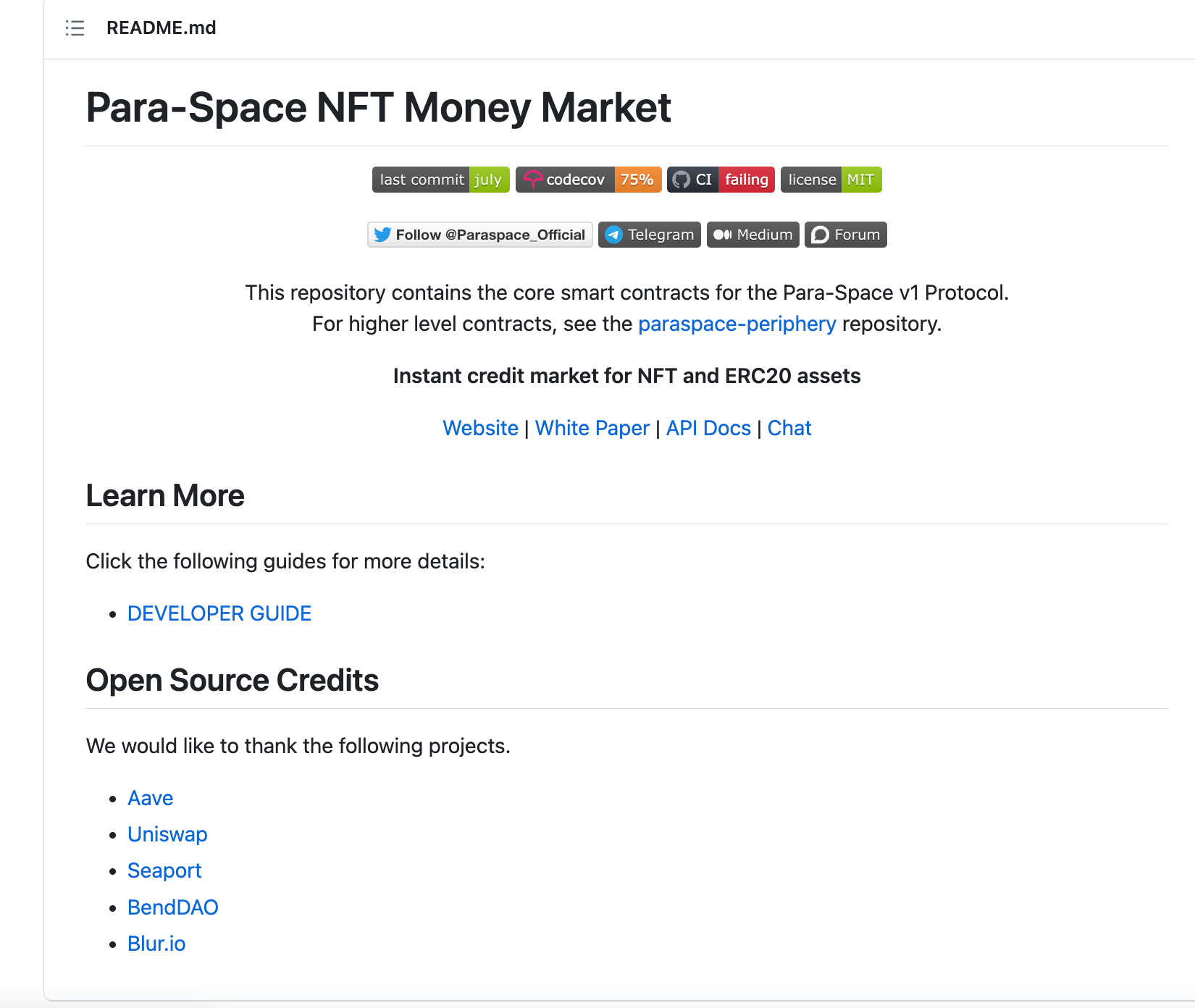Viewport: 1195px width, 1008px height.
Task: Click the Open Source Credits heading
Action: [x=232, y=680]
